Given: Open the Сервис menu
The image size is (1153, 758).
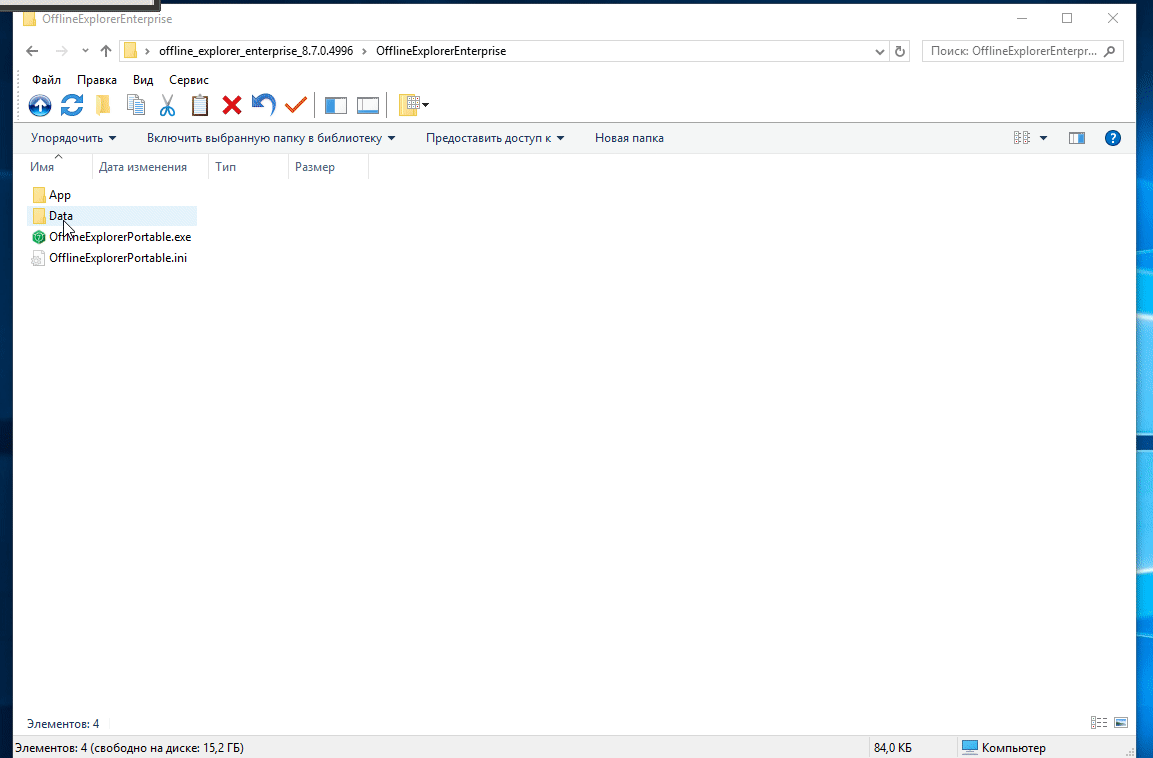Looking at the screenshot, I should pos(189,79).
